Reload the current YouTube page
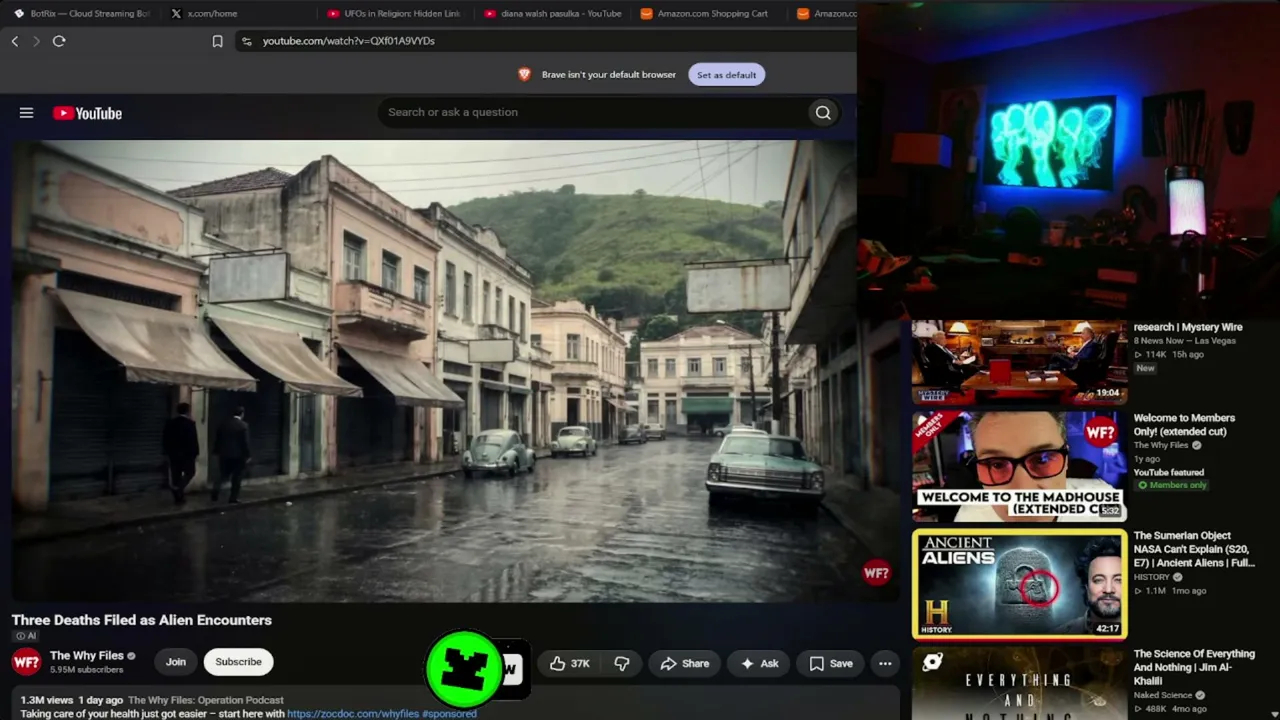 [59, 41]
